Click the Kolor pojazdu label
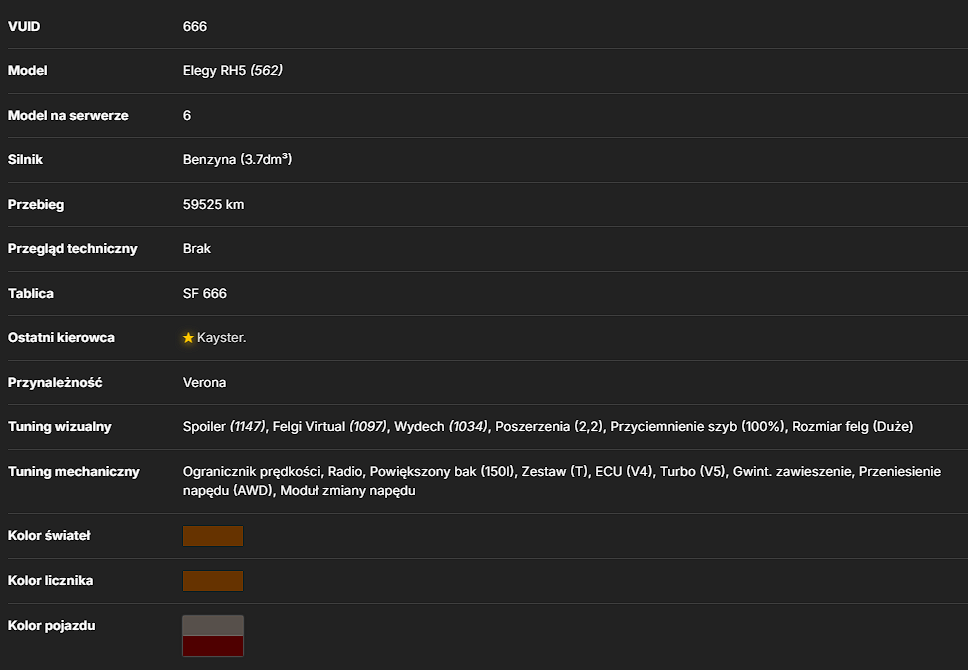968x670 pixels. point(52,626)
